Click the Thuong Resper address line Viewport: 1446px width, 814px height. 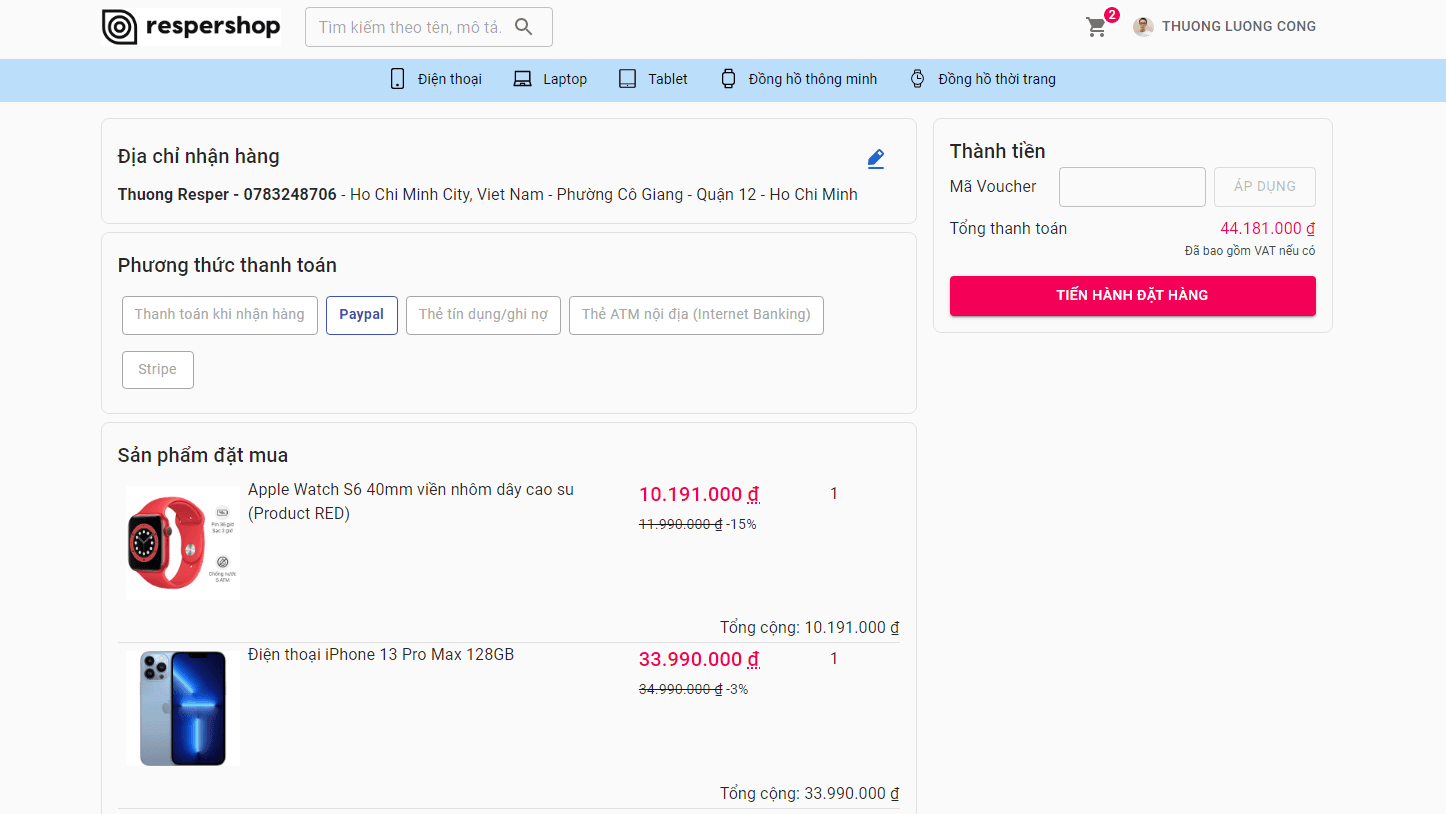(x=488, y=195)
